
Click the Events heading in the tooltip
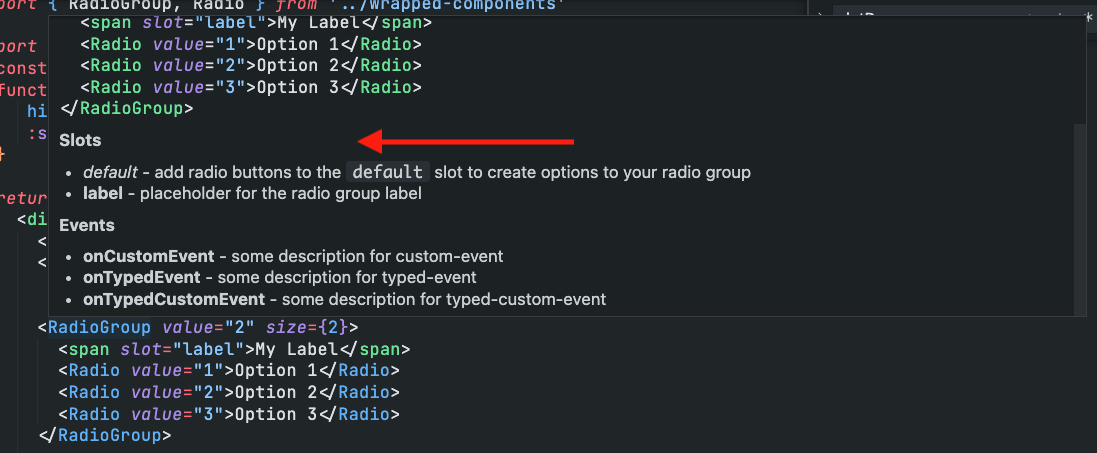tap(87, 225)
